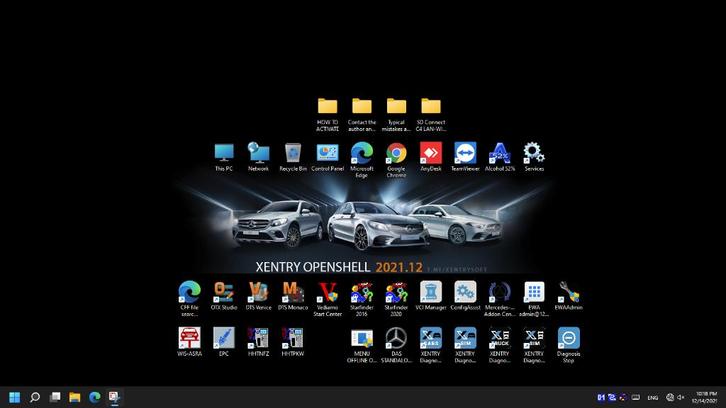Select the TeamViewer desktop icon
Viewport: 726px width, 408px height.
[465, 153]
